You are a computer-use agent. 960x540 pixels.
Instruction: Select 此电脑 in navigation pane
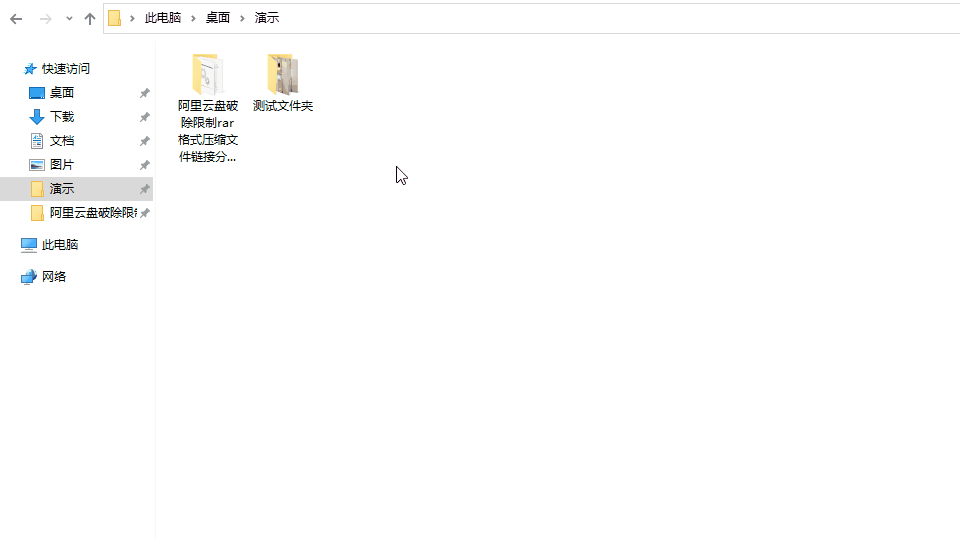tap(60, 244)
